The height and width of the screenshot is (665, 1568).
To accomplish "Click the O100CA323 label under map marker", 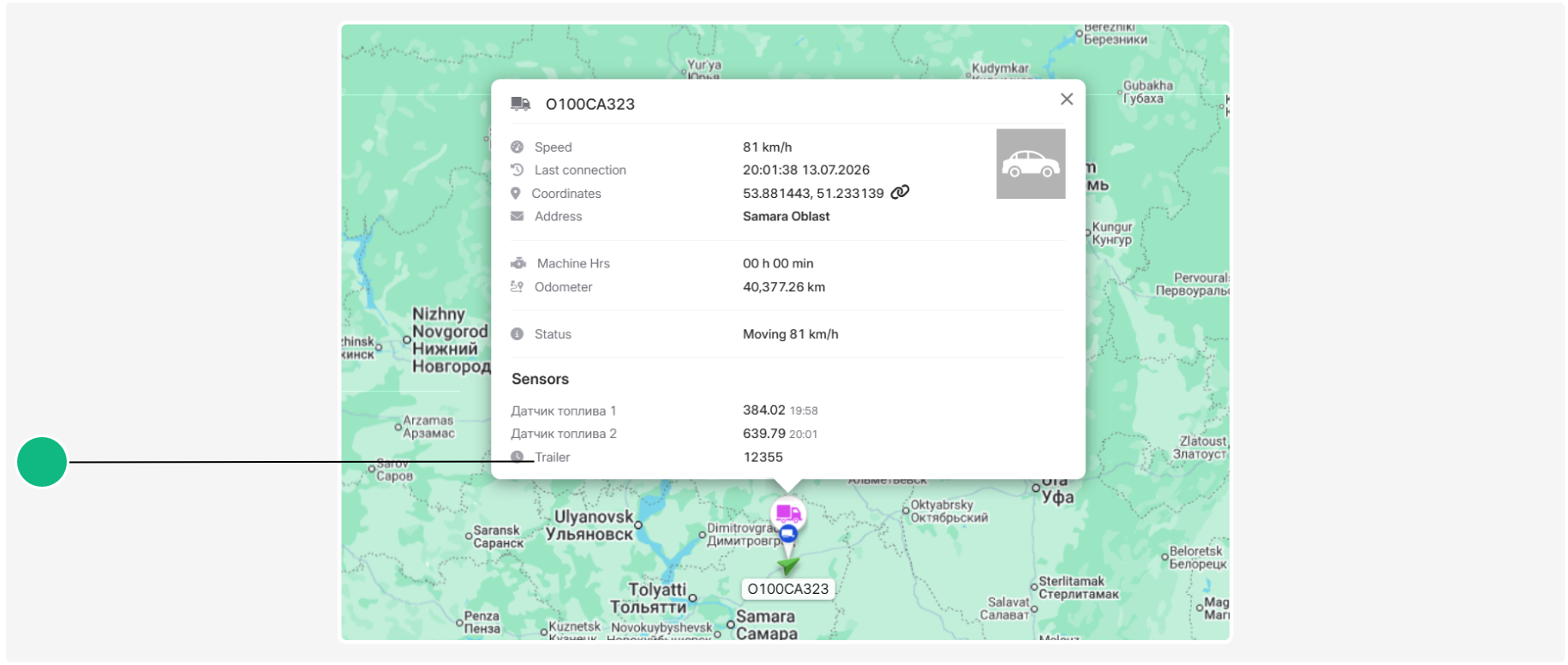I will click(788, 589).
